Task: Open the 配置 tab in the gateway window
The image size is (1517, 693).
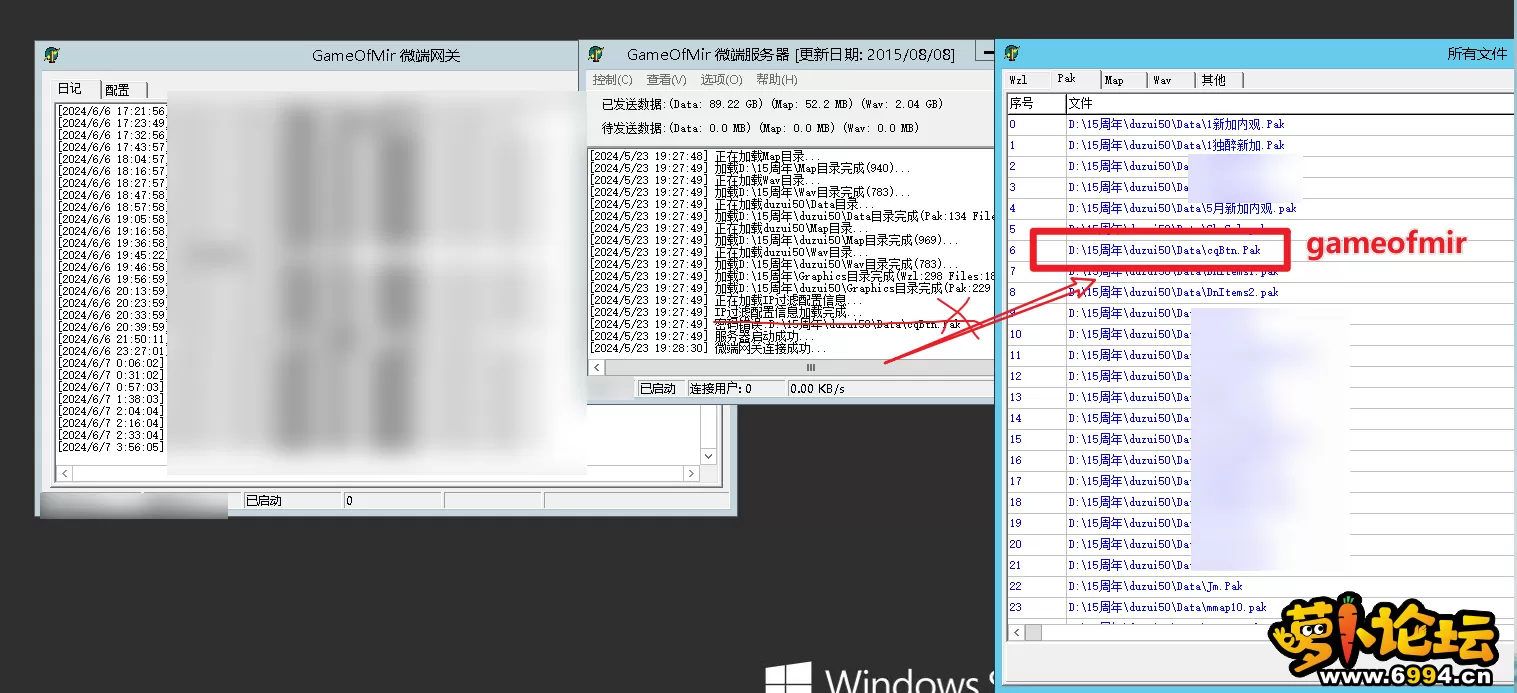Action: pyautogui.click(x=118, y=90)
